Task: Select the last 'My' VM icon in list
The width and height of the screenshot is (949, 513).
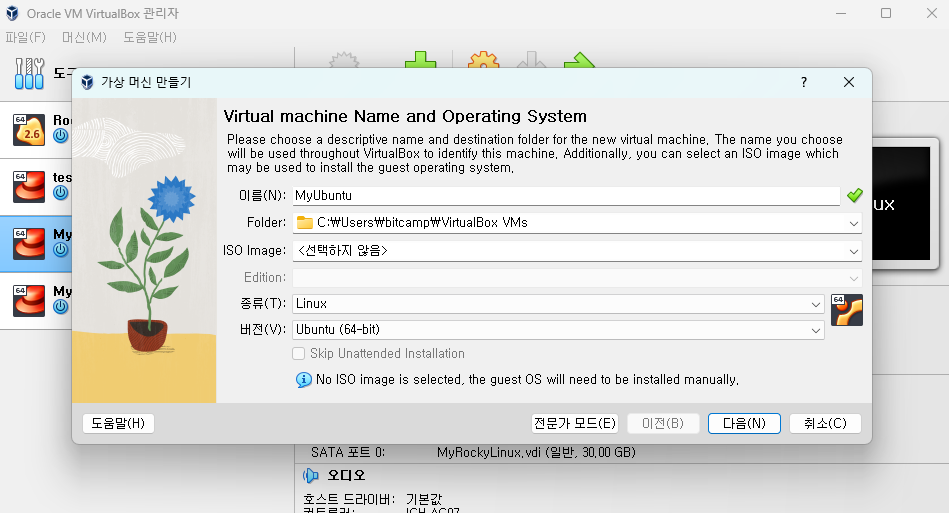Action: (29, 301)
